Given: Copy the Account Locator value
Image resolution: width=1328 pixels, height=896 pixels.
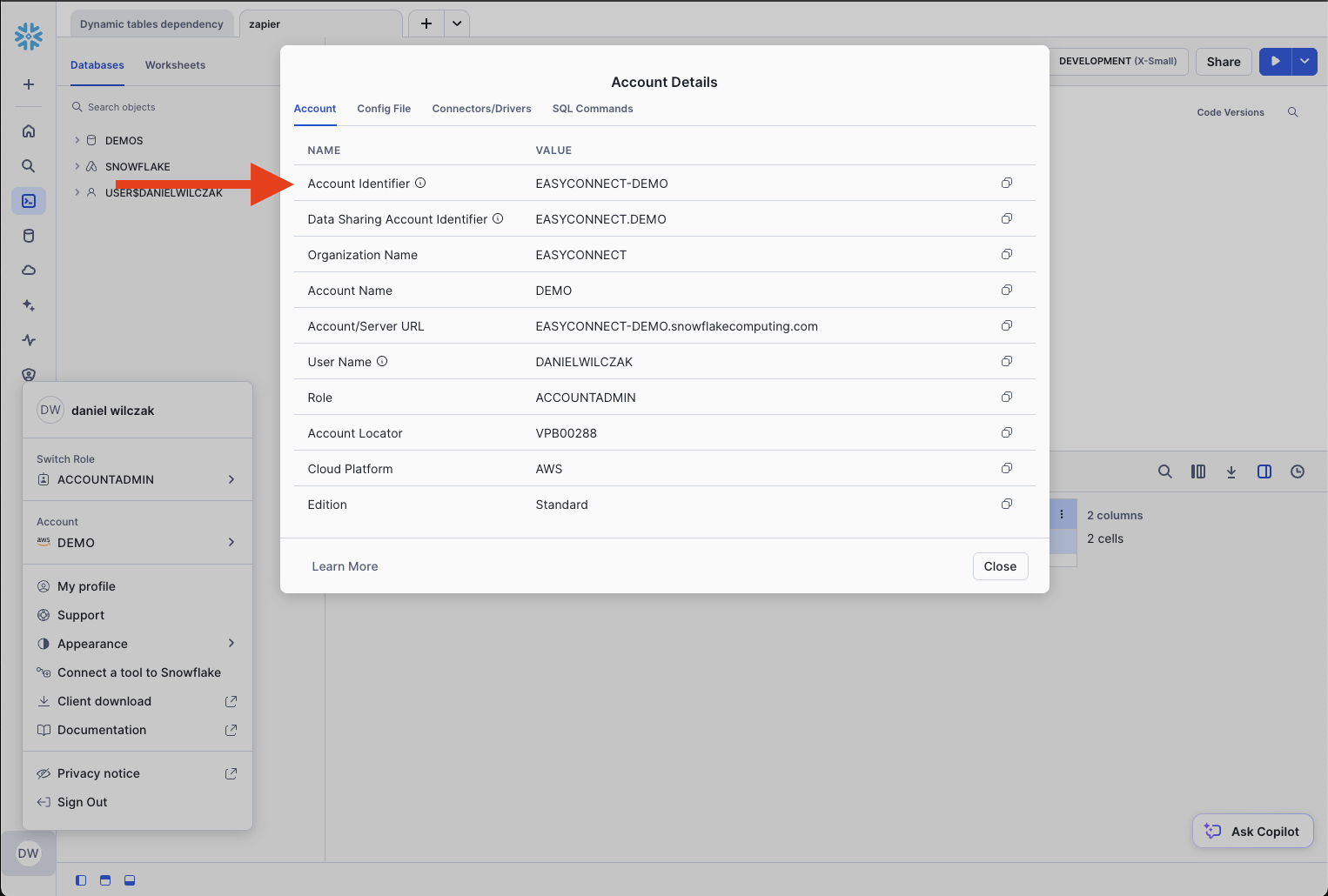Looking at the screenshot, I should tap(1007, 432).
